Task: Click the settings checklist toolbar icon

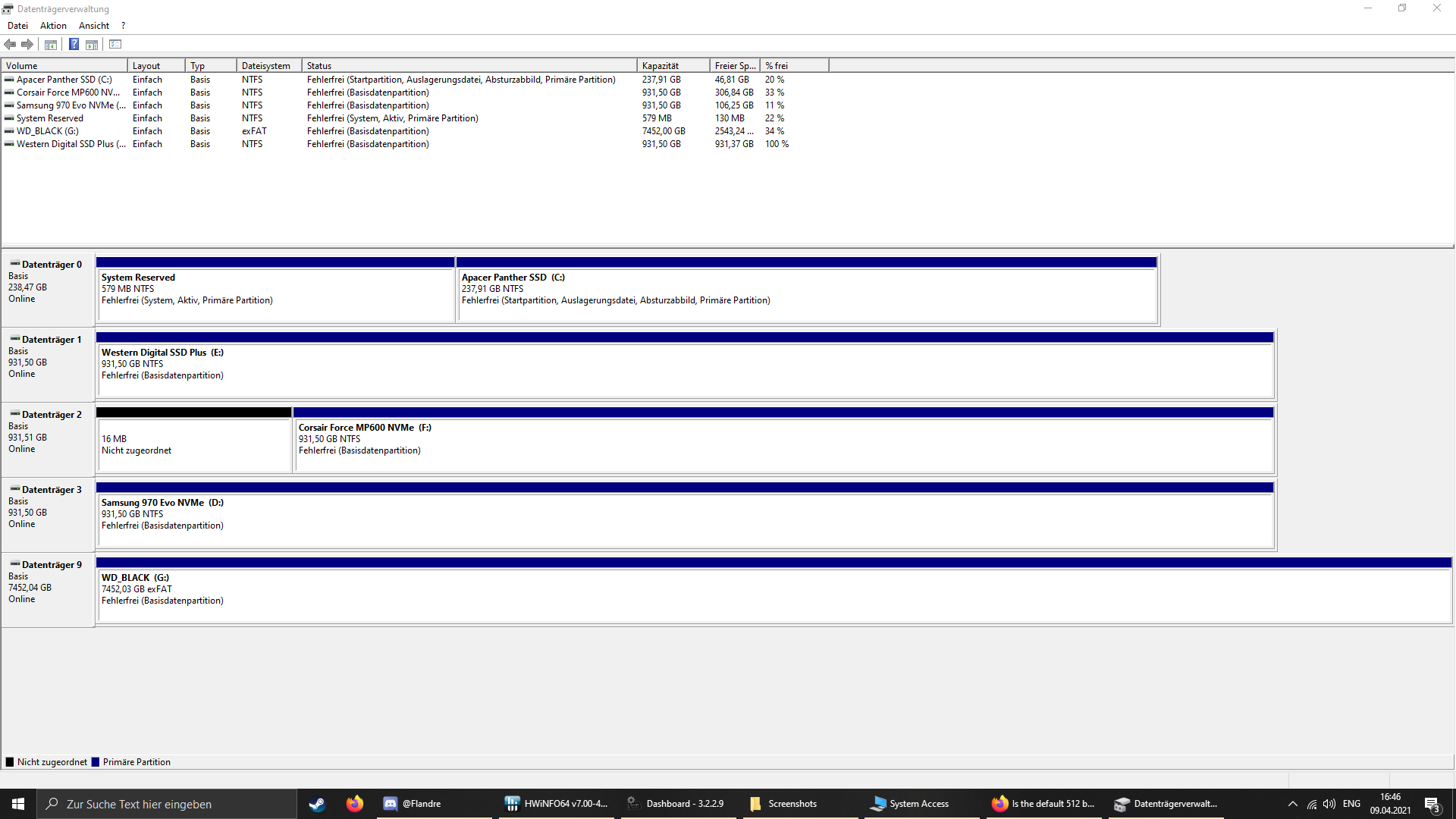Action: tap(115, 45)
